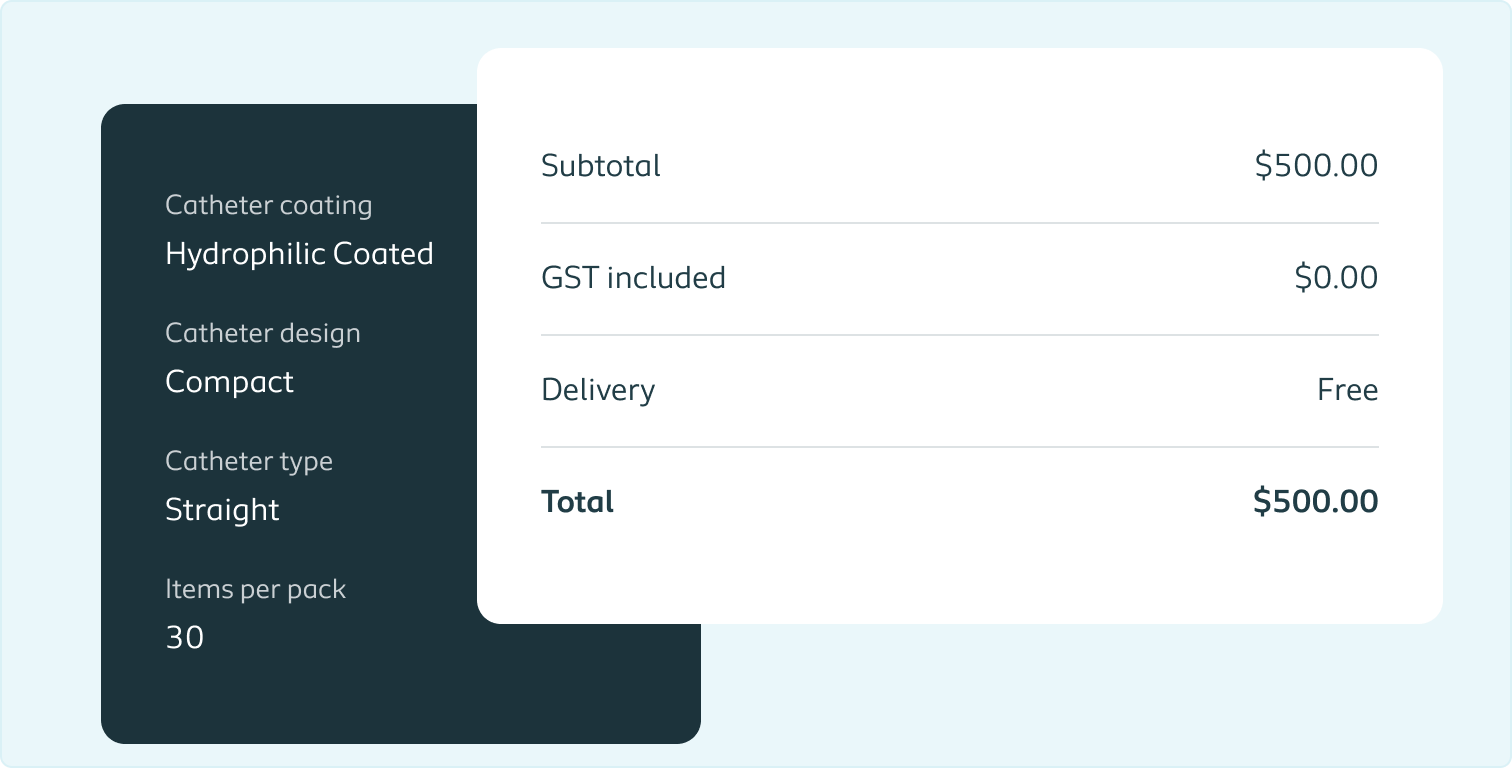1512x768 pixels.
Task: Click the divider line above the Total row
Action: [959, 447]
